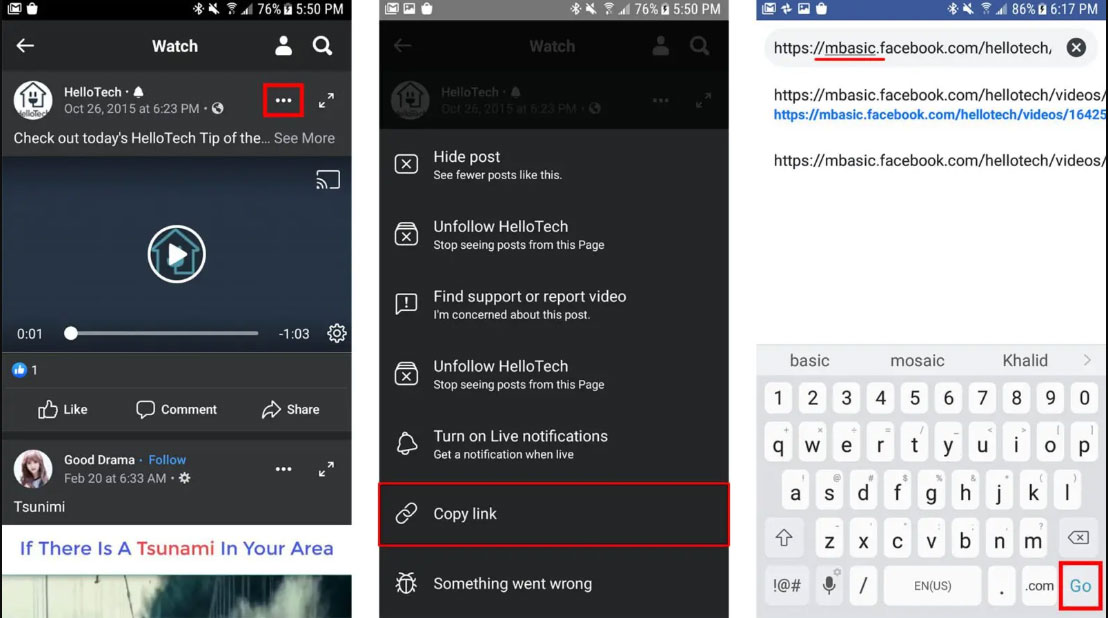
Task: Tap the keyboard backspace key
Action: coord(1078,538)
